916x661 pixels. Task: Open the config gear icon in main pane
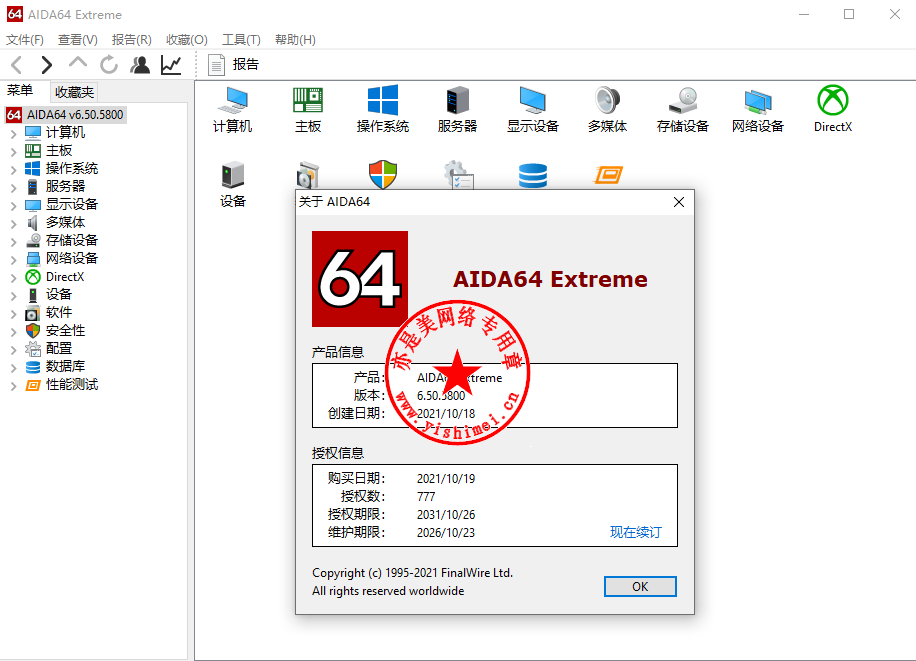point(459,175)
